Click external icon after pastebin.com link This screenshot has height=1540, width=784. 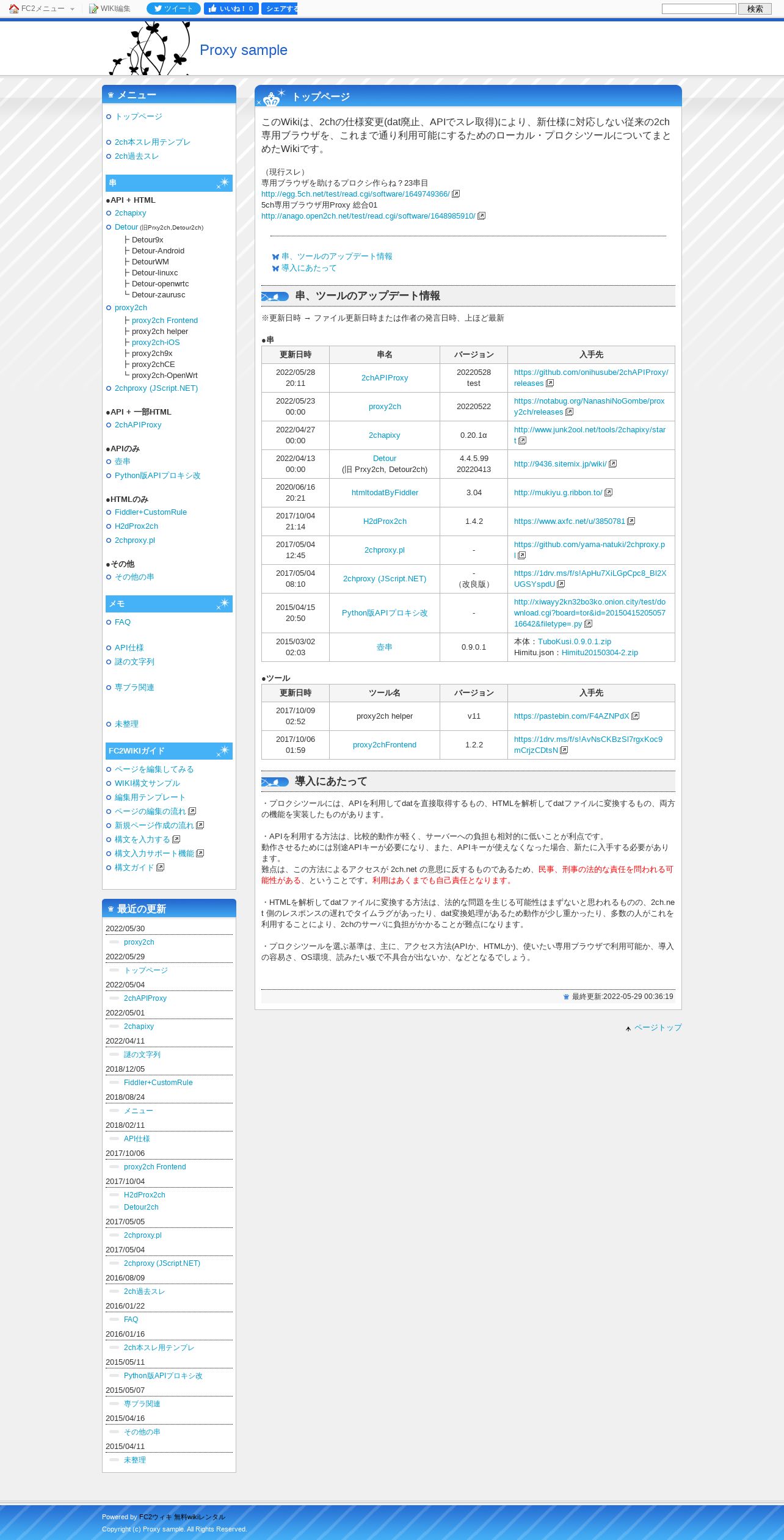pos(636,716)
